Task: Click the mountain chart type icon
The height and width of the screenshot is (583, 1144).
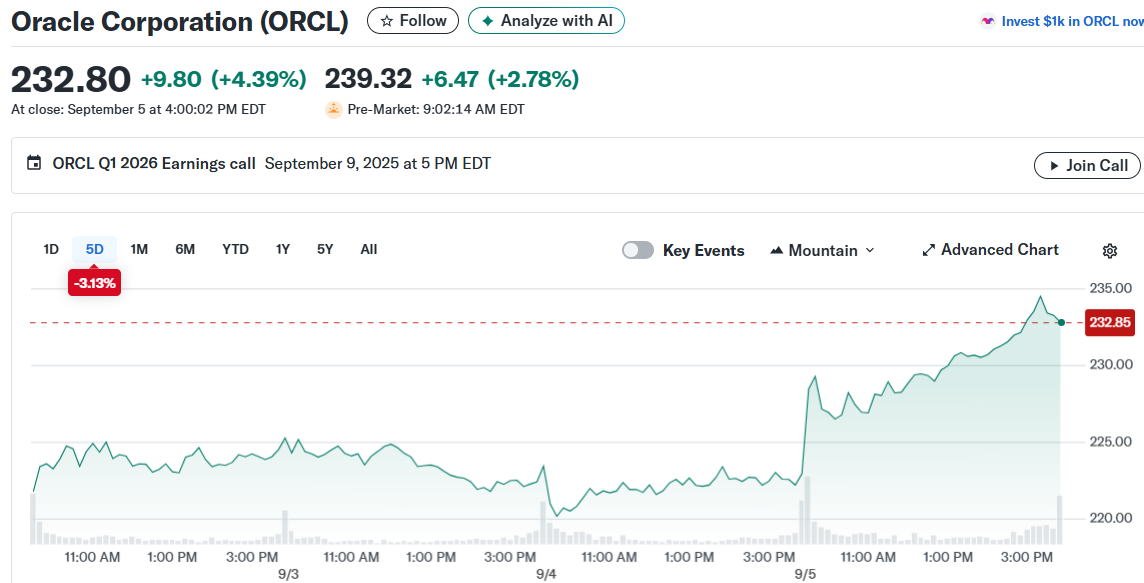Action: point(776,250)
